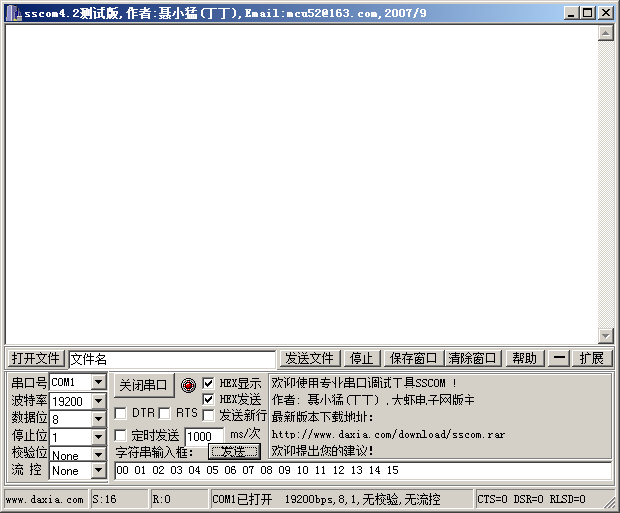Click inside the receive display area
Image resolution: width=620 pixels, height=513 pixels.
pos(301,184)
